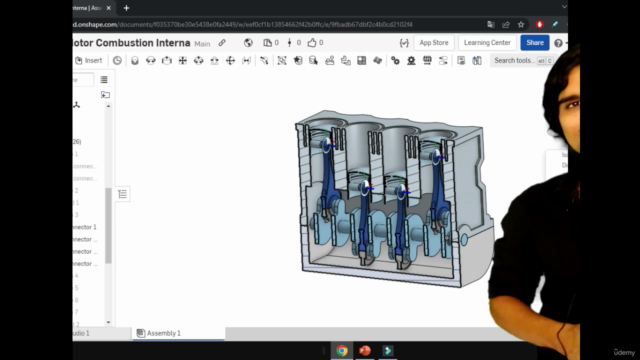Image resolution: width=640 pixels, height=360 pixels.
Task: Click the translate page icon in the address bar
Action: pyautogui.click(x=491, y=24)
